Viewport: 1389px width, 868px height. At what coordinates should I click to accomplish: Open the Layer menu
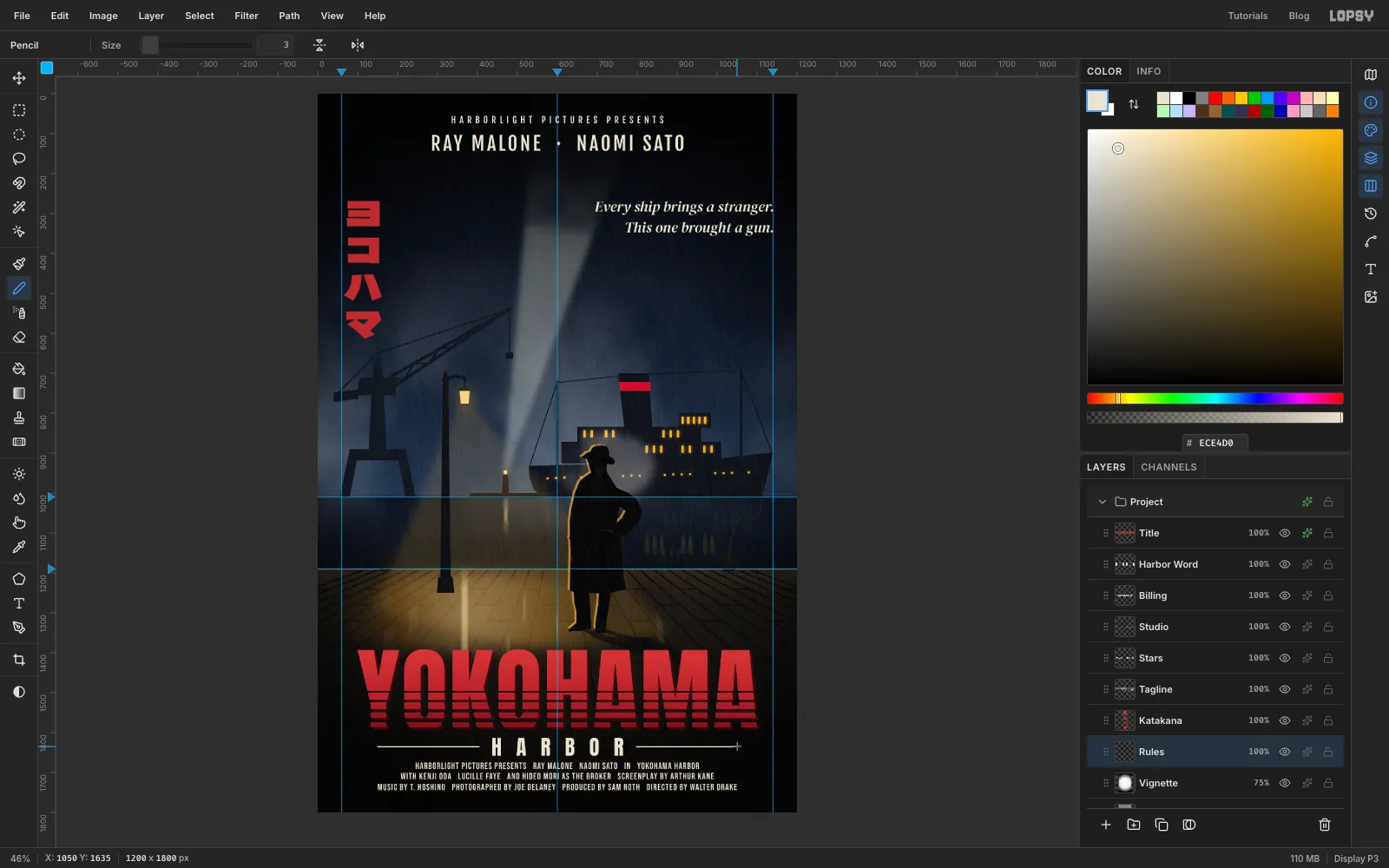151,16
